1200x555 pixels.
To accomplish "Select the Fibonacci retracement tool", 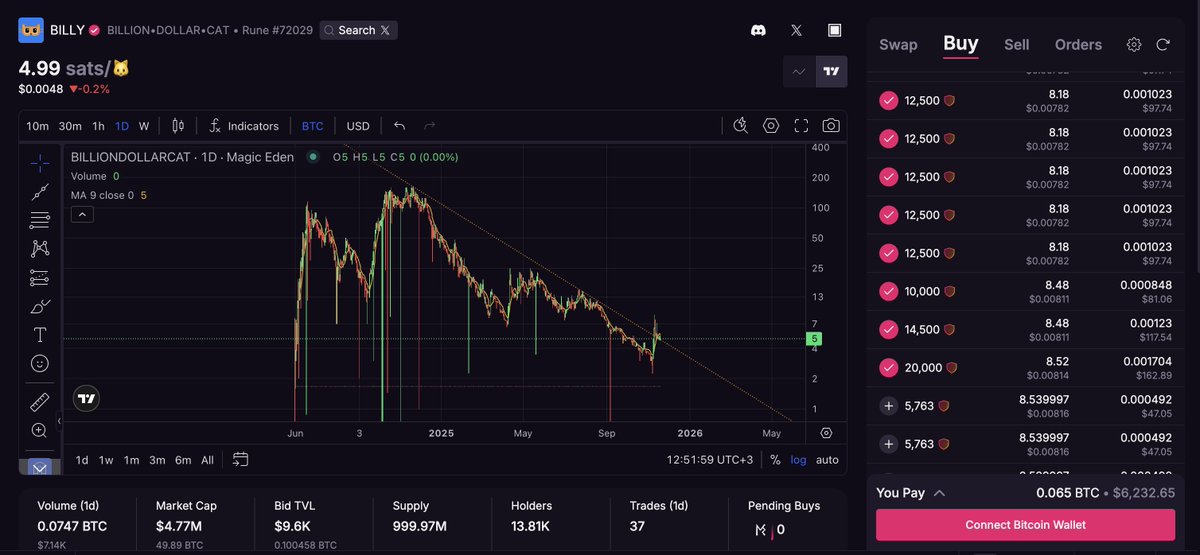I will point(40,219).
